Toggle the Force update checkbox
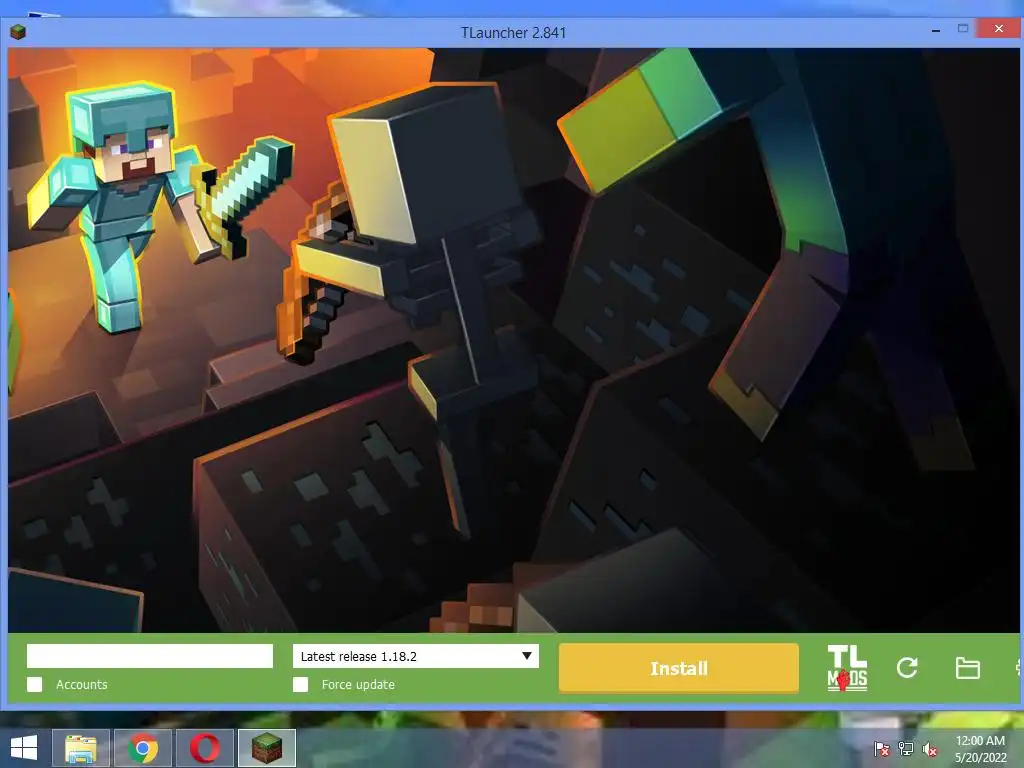1024x768 pixels. [300, 684]
